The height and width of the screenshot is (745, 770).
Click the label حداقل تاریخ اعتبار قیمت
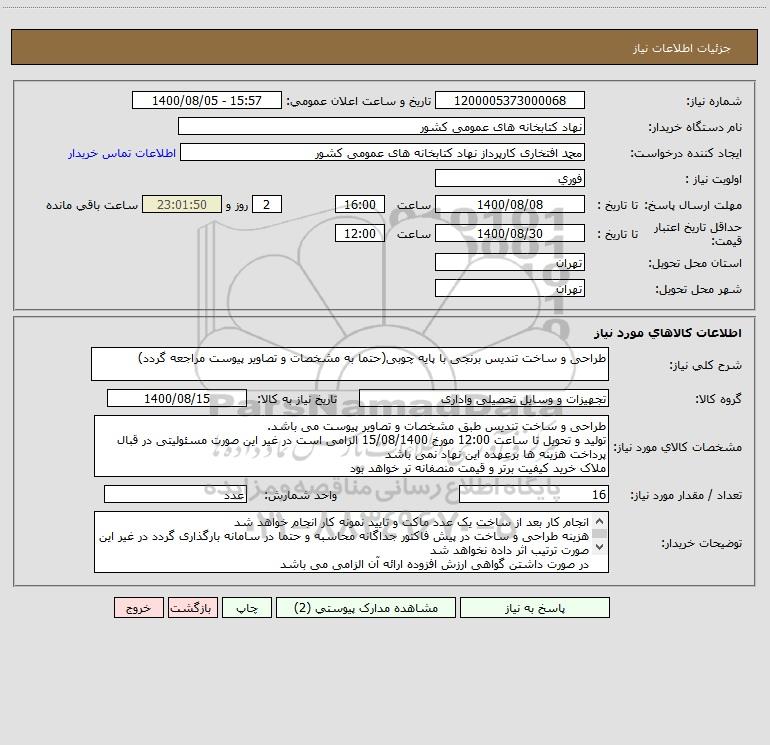698,234
